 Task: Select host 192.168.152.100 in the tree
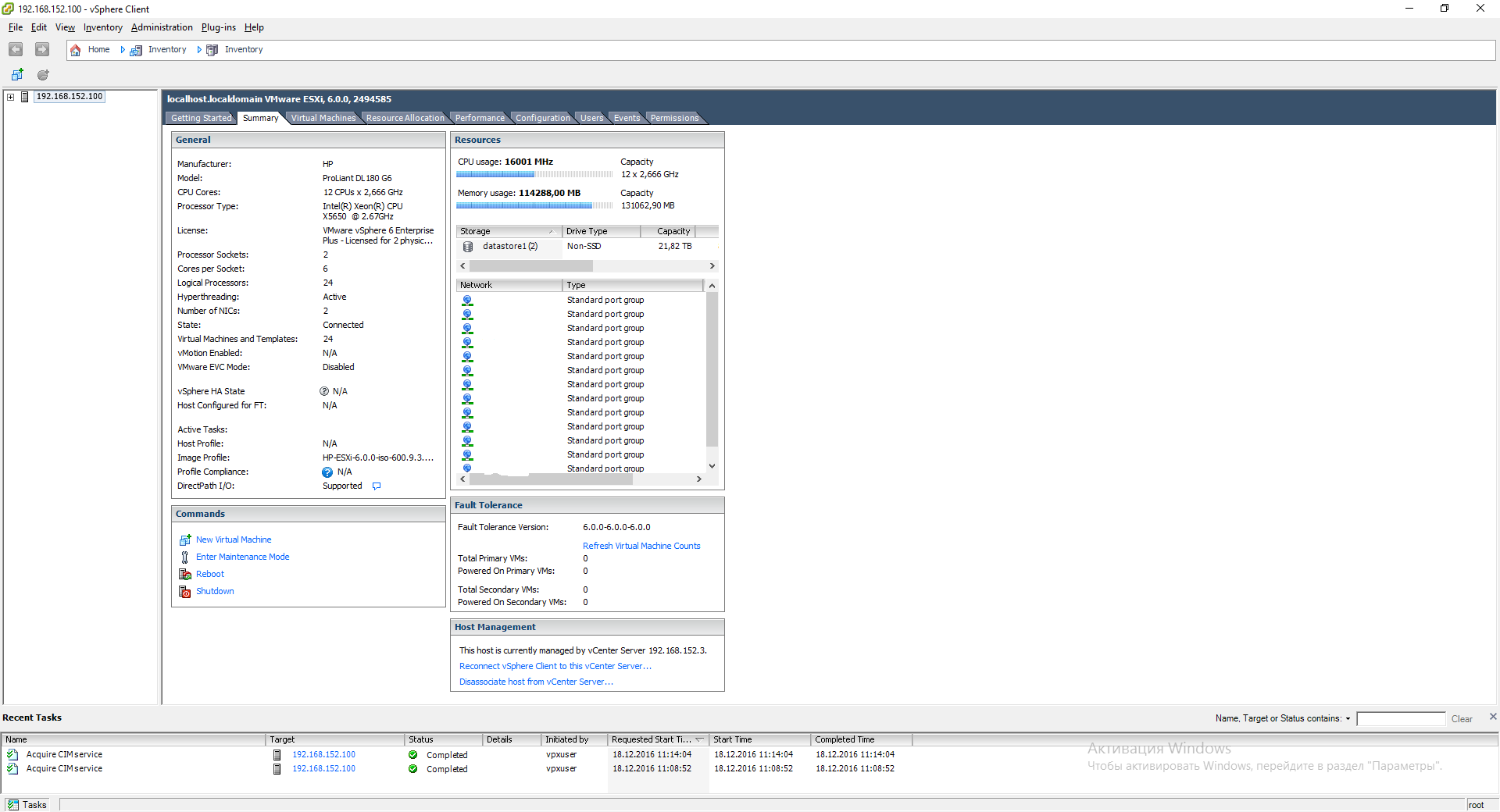(x=70, y=97)
